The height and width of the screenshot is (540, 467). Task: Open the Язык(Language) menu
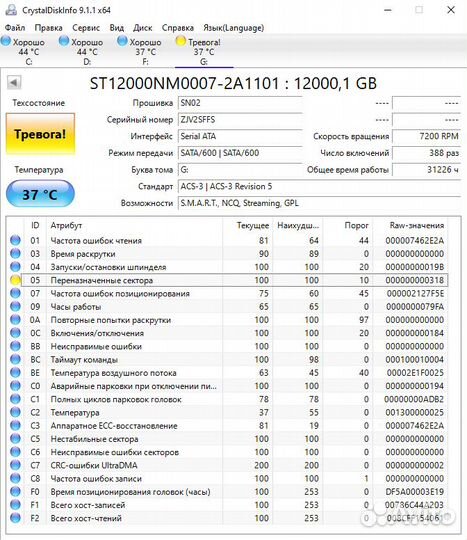tap(234, 28)
